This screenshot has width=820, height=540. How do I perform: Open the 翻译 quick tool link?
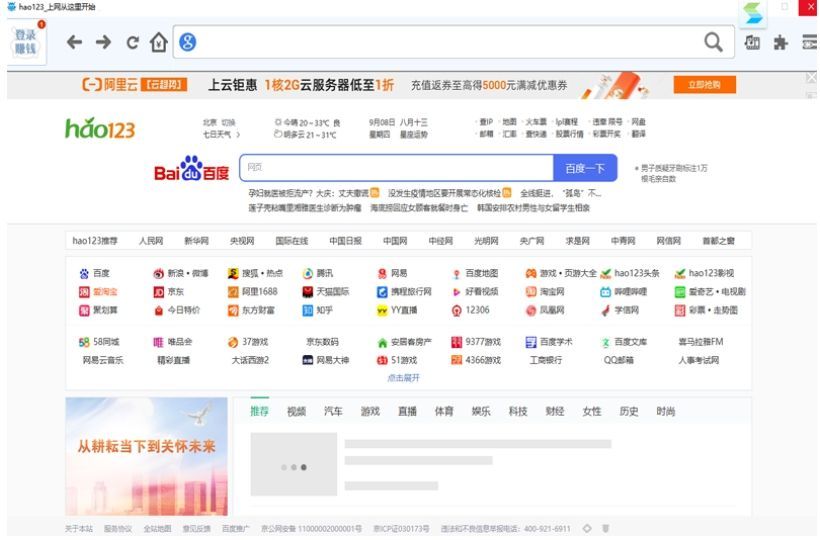point(638,134)
